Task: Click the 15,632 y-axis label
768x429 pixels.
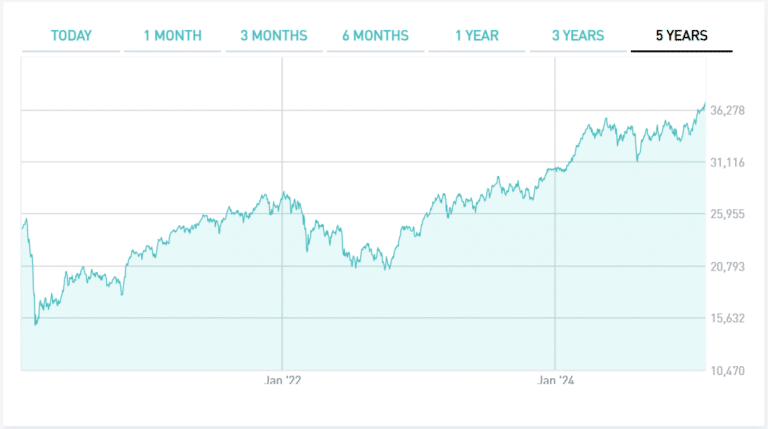Action: coord(728,318)
